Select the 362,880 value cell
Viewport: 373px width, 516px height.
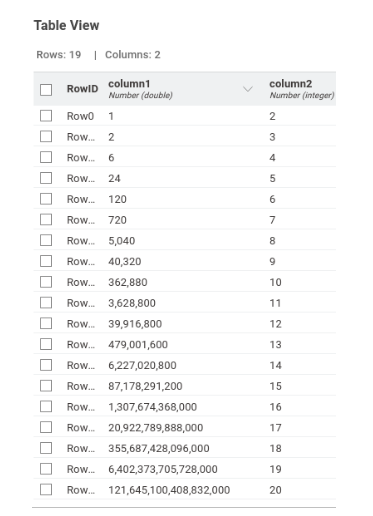pos(128,282)
